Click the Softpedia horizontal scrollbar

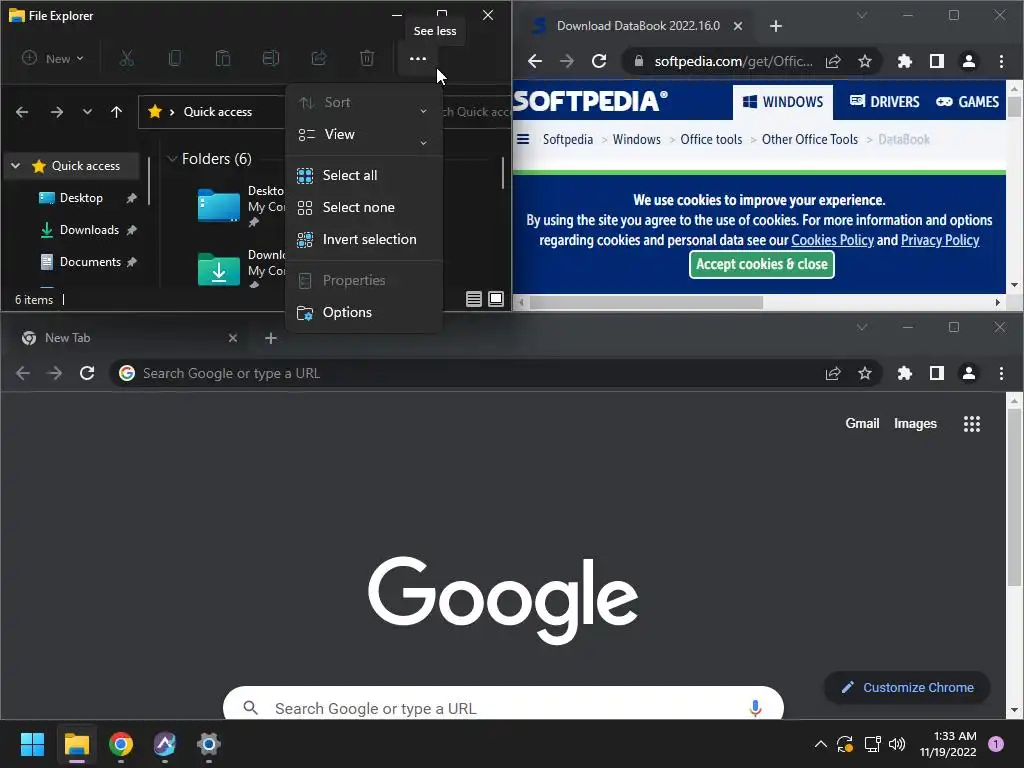[647, 302]
